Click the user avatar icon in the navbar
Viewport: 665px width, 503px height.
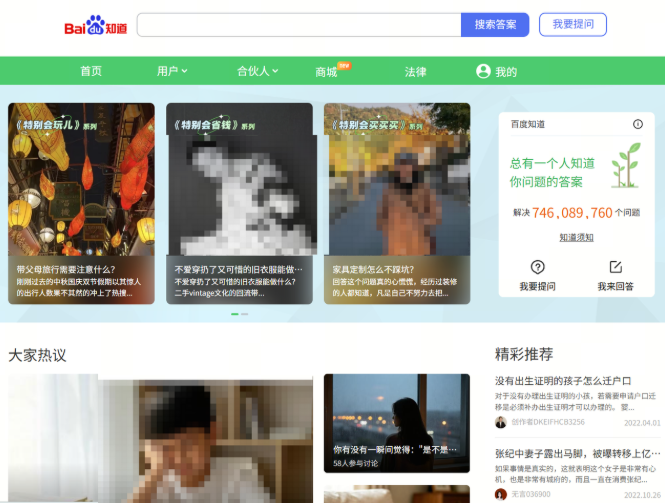[483, 71]
